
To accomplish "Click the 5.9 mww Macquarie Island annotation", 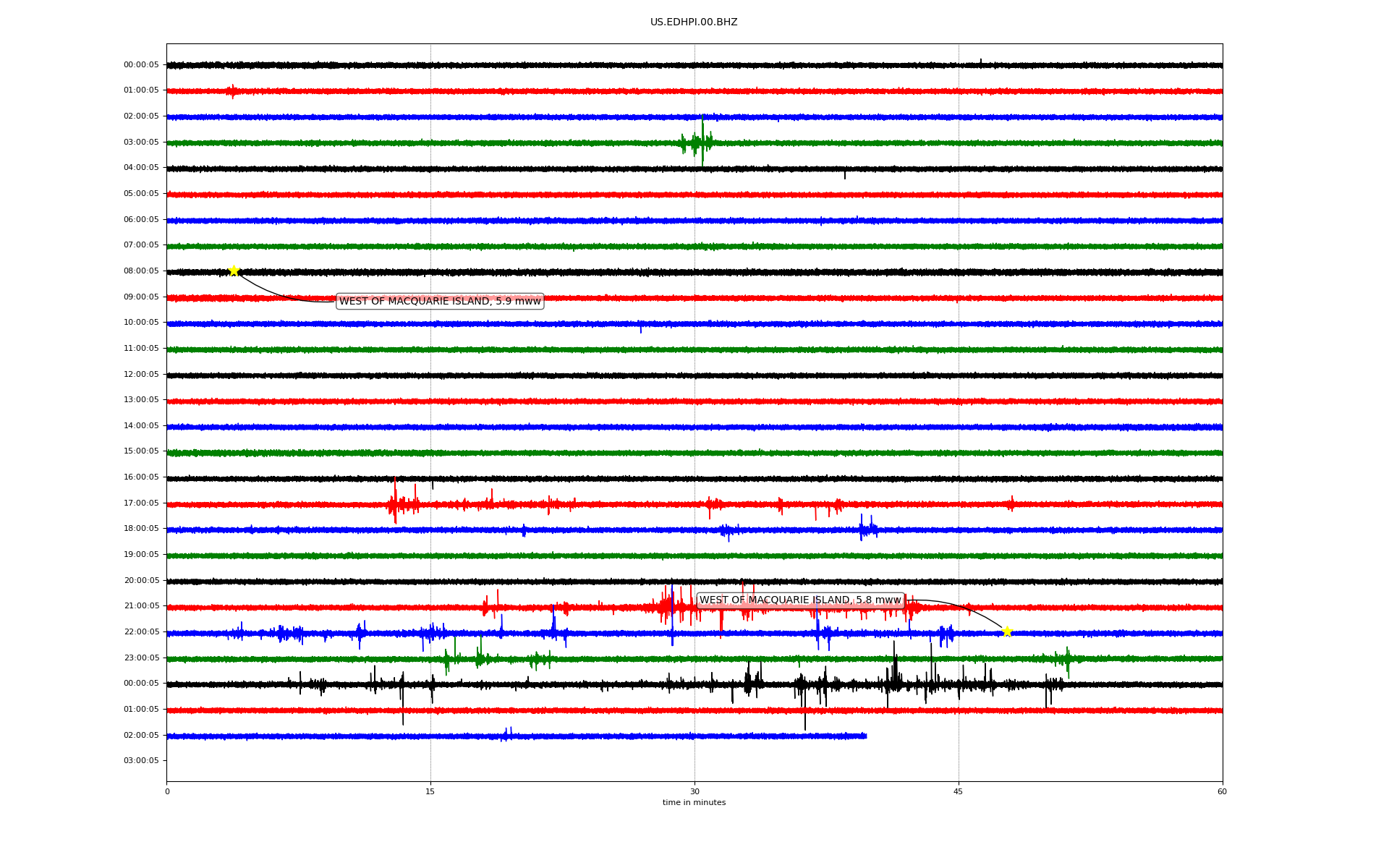I will [440, 302].
